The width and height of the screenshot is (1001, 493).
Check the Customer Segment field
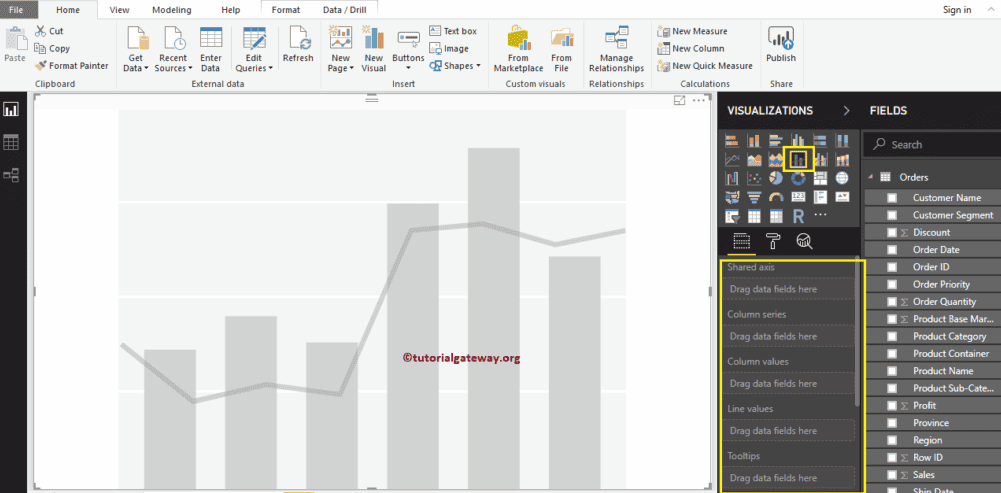pyautogui.click(x=892, y=215)
